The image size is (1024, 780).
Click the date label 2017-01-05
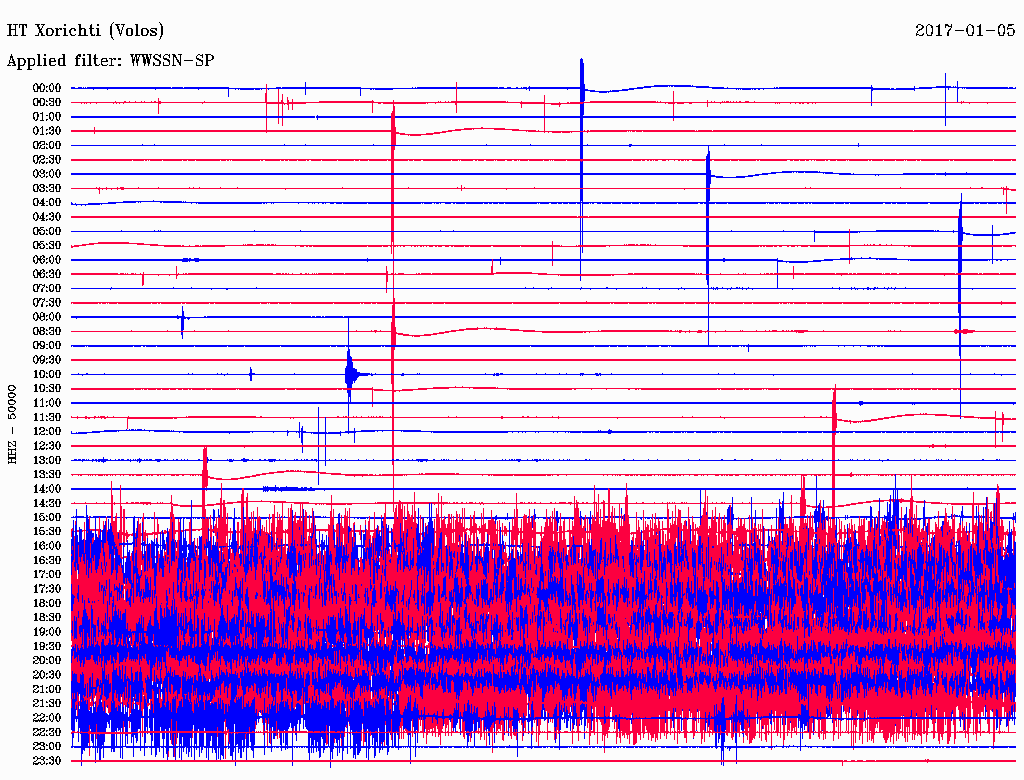(965, 31)
